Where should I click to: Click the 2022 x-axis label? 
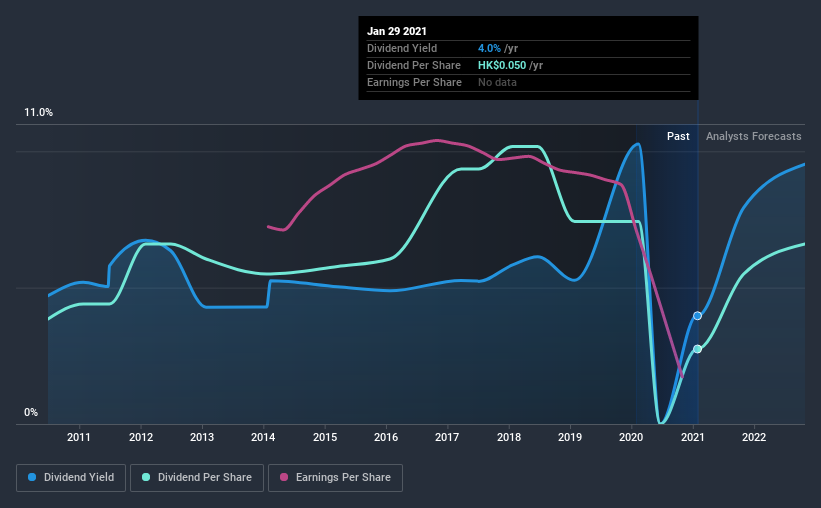[x=754, y=437]
